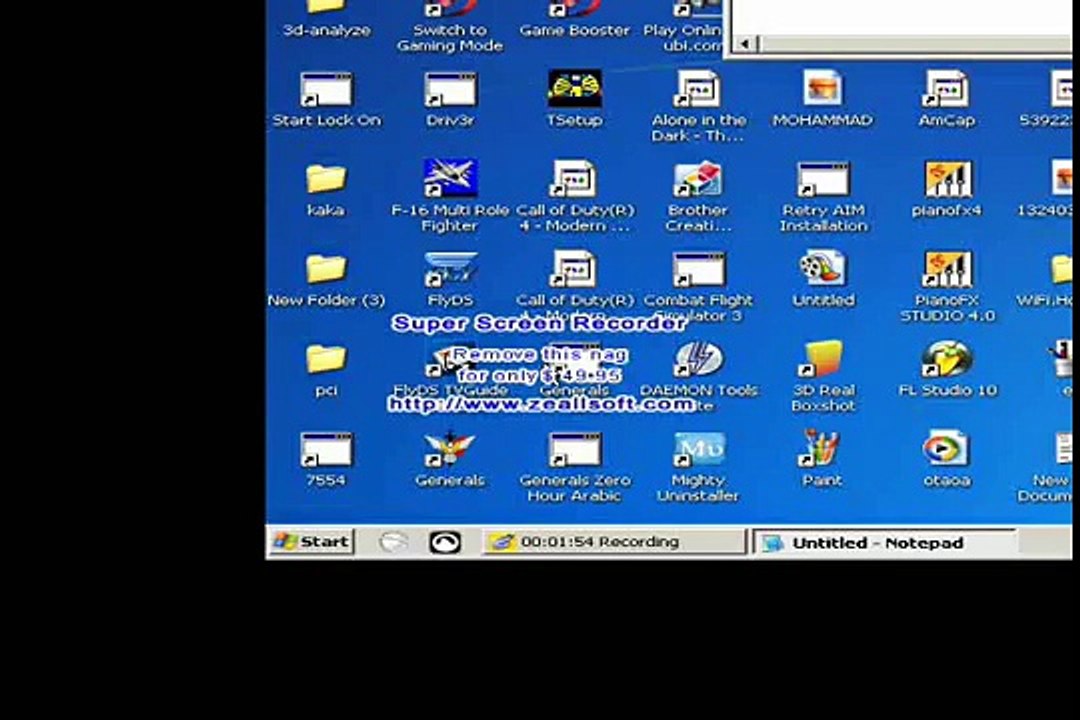Click Retry AIM Installation shortcut

[x=822, y=179]
